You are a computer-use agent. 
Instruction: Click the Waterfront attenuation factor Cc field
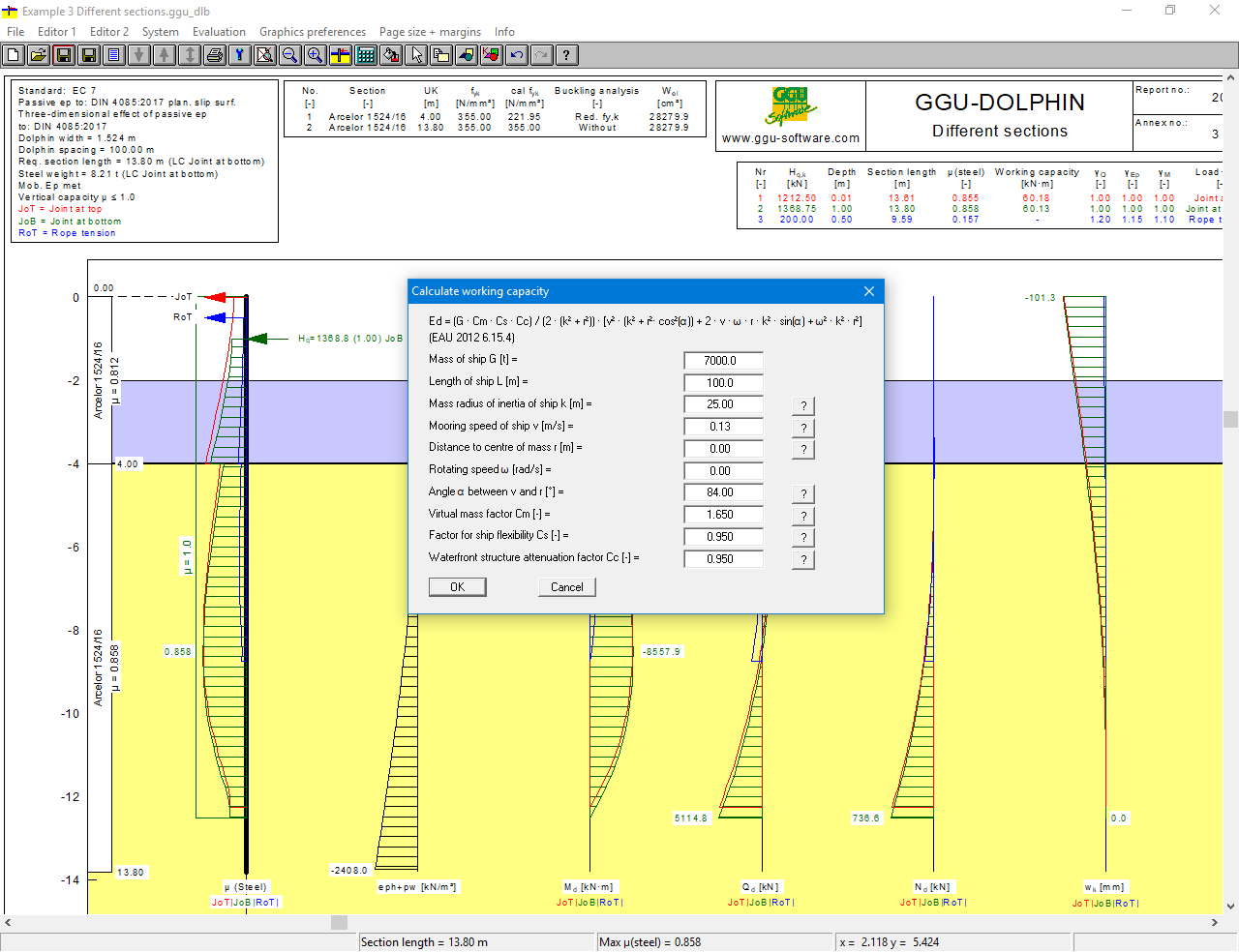723,559
